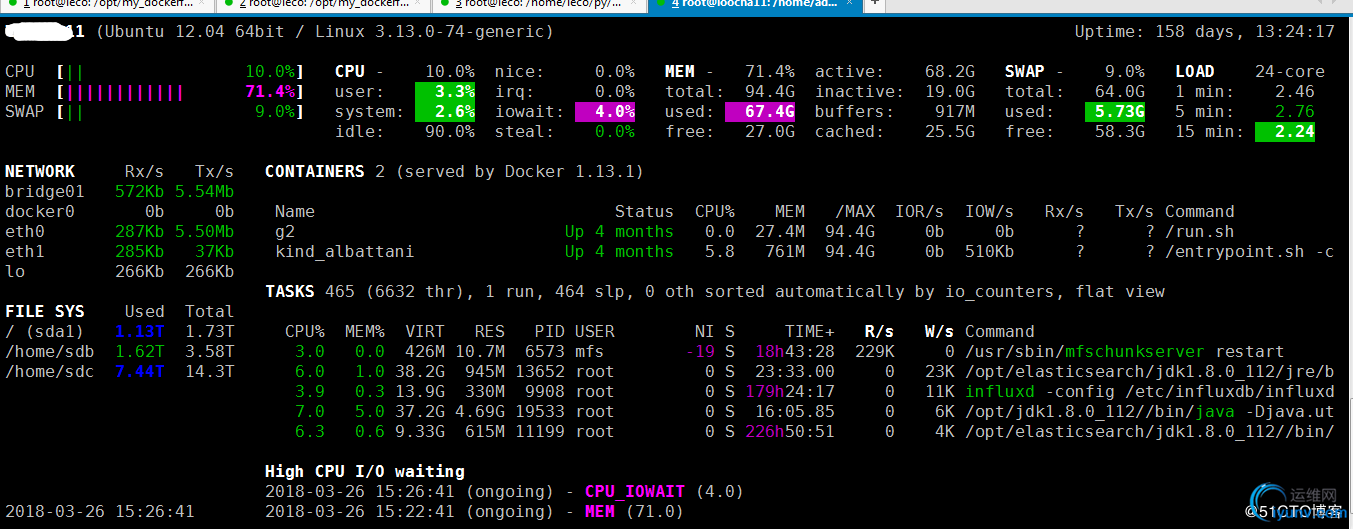The height and width of the screenshot is (529, 1353).
Task: Select process with PID 19533
Action: (x=810, y=412)
